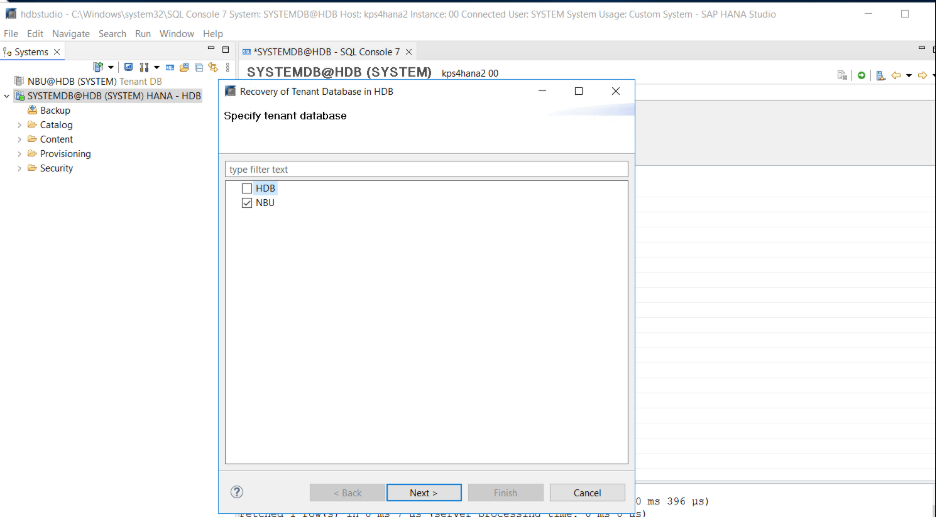Click the 'Specify tenant database' heading

[x=285, y=116]
